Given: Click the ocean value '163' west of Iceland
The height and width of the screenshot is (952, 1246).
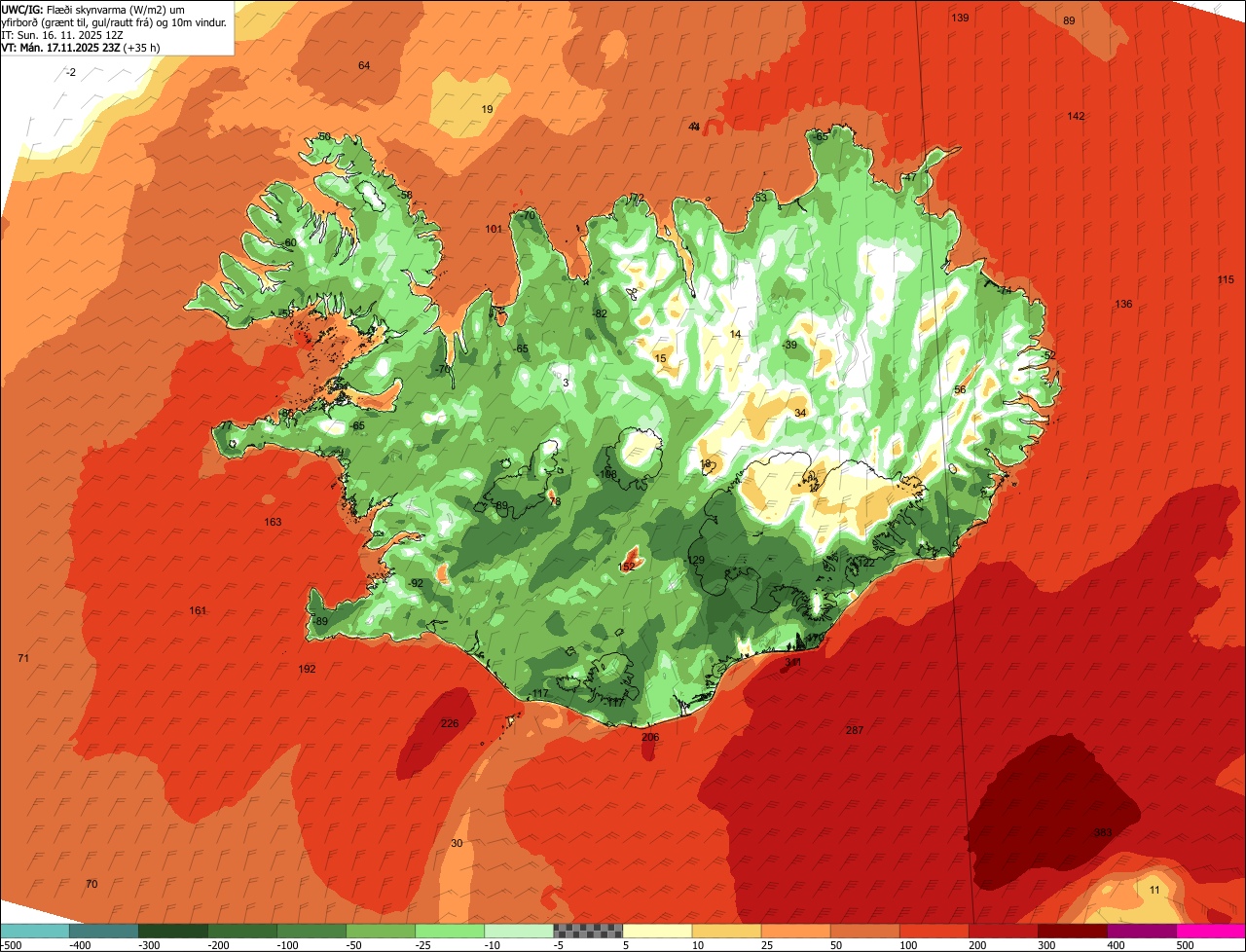Looking at the screenshot, I should 273,522.
